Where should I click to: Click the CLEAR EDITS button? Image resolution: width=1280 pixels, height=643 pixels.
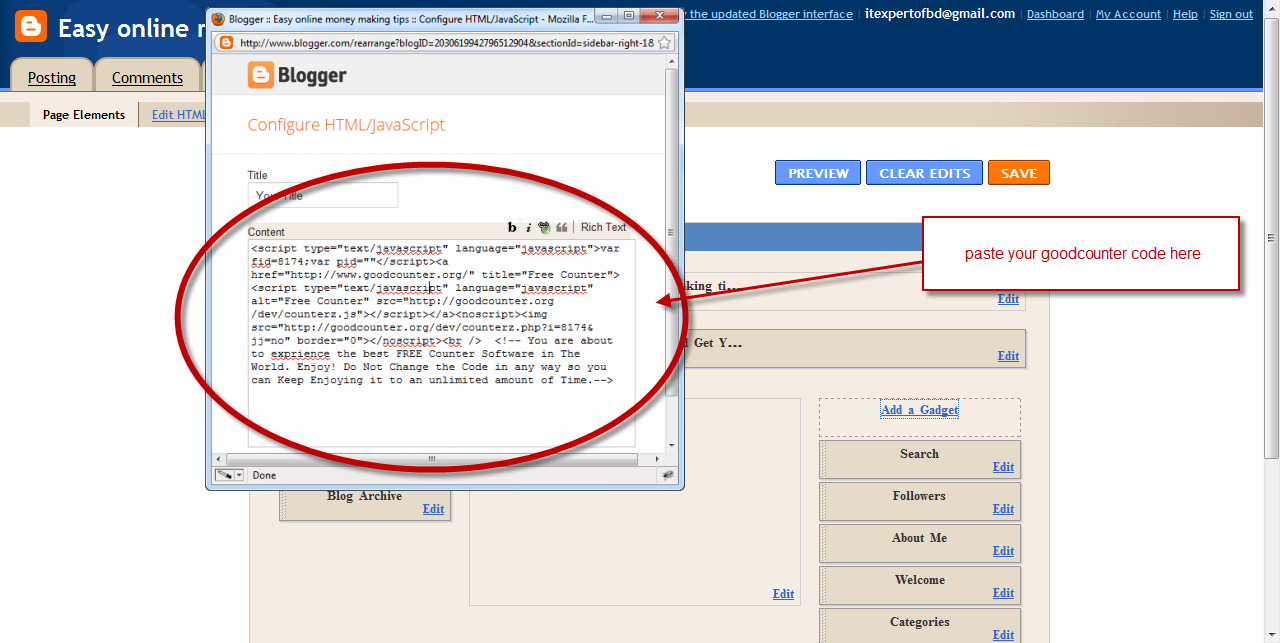coord(924,173)
